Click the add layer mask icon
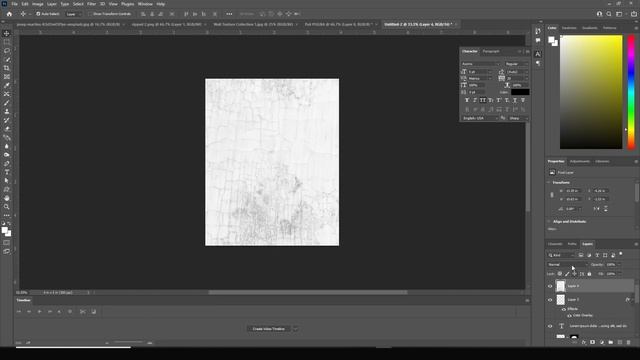Screen dimensions: 640x360 click(593, 342)
